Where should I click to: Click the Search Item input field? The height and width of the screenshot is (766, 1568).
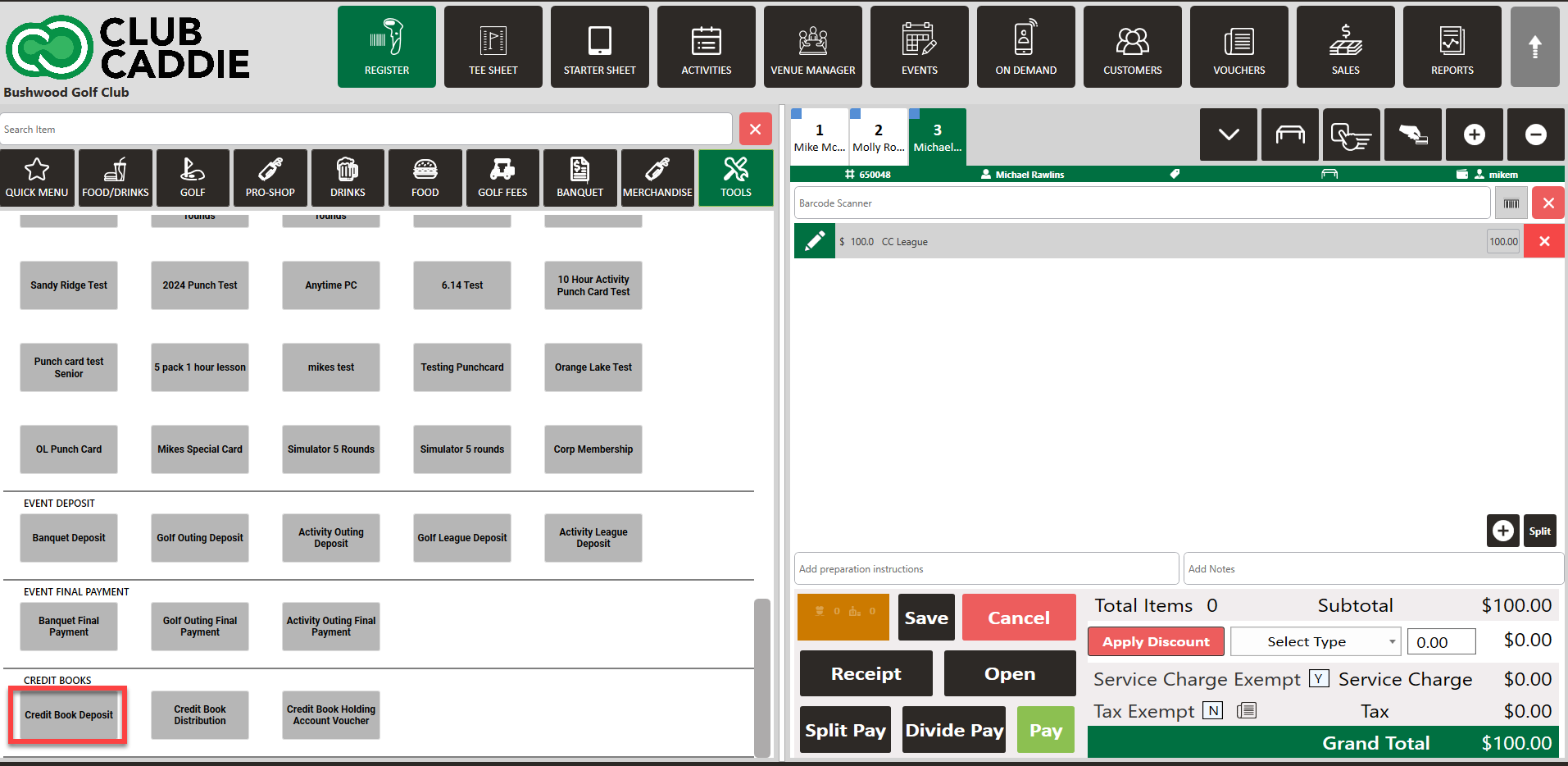click(366, 130)
